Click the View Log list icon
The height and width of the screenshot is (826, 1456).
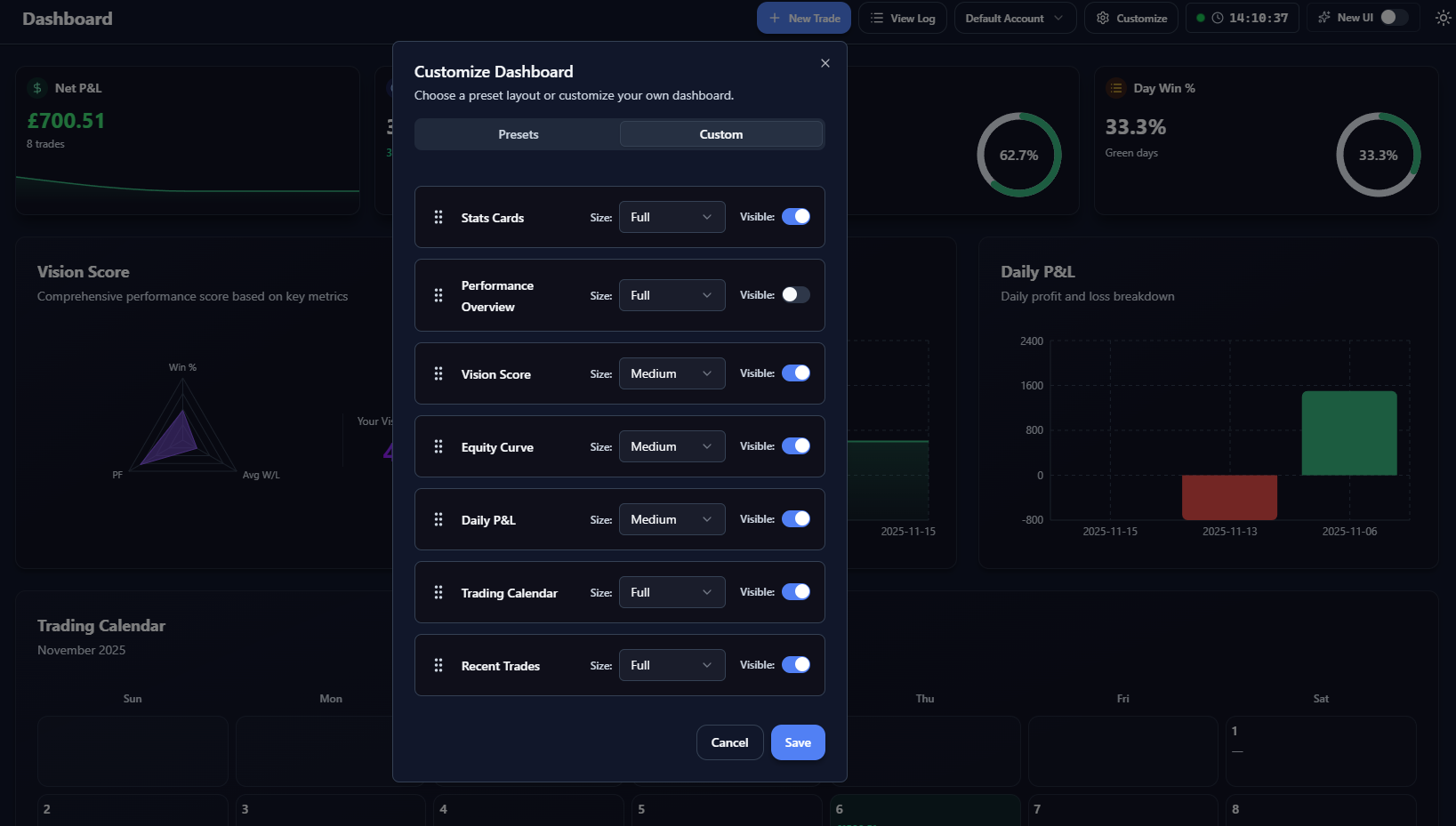pyautogui.click(x=877, y=18)
